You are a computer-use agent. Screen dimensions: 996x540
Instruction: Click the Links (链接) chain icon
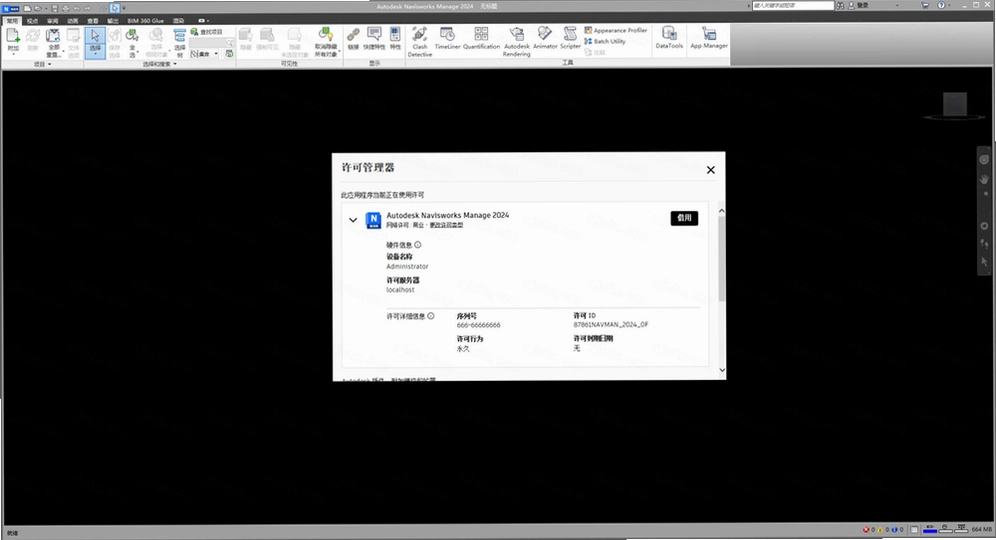pyautogui.click(x=353, y=34)
